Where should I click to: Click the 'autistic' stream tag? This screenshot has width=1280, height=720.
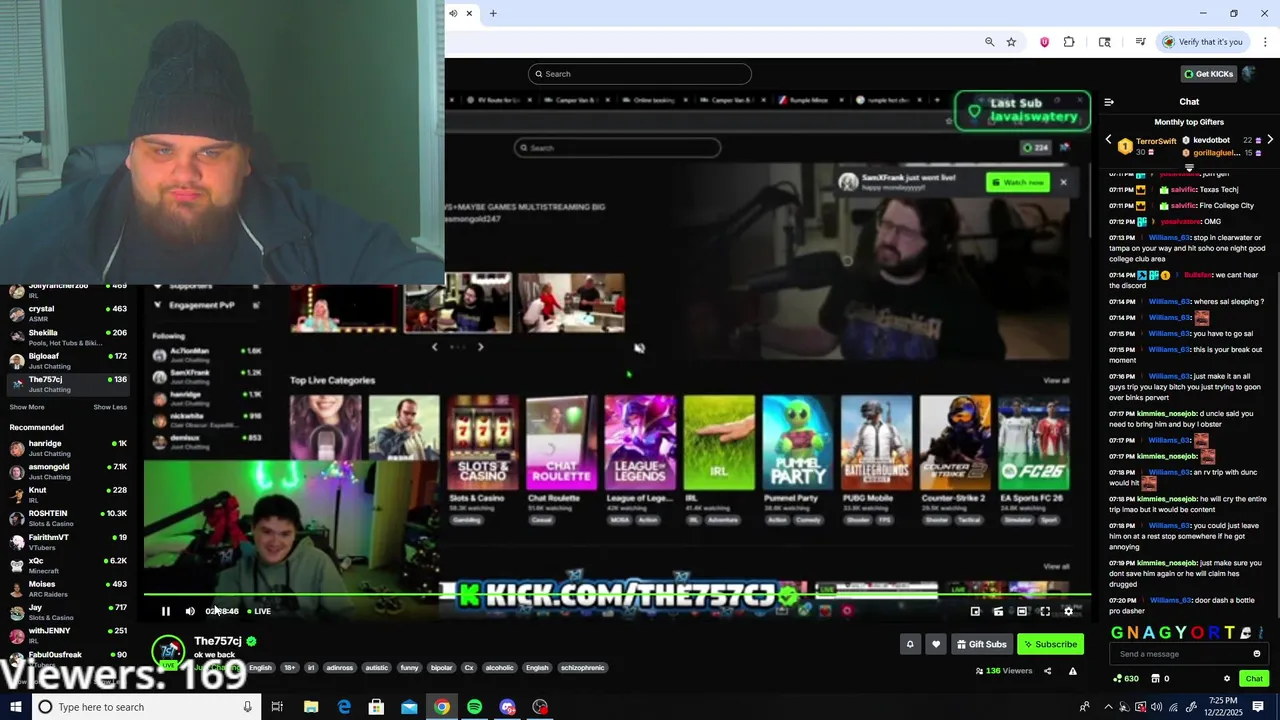click(x=376, y=668)
